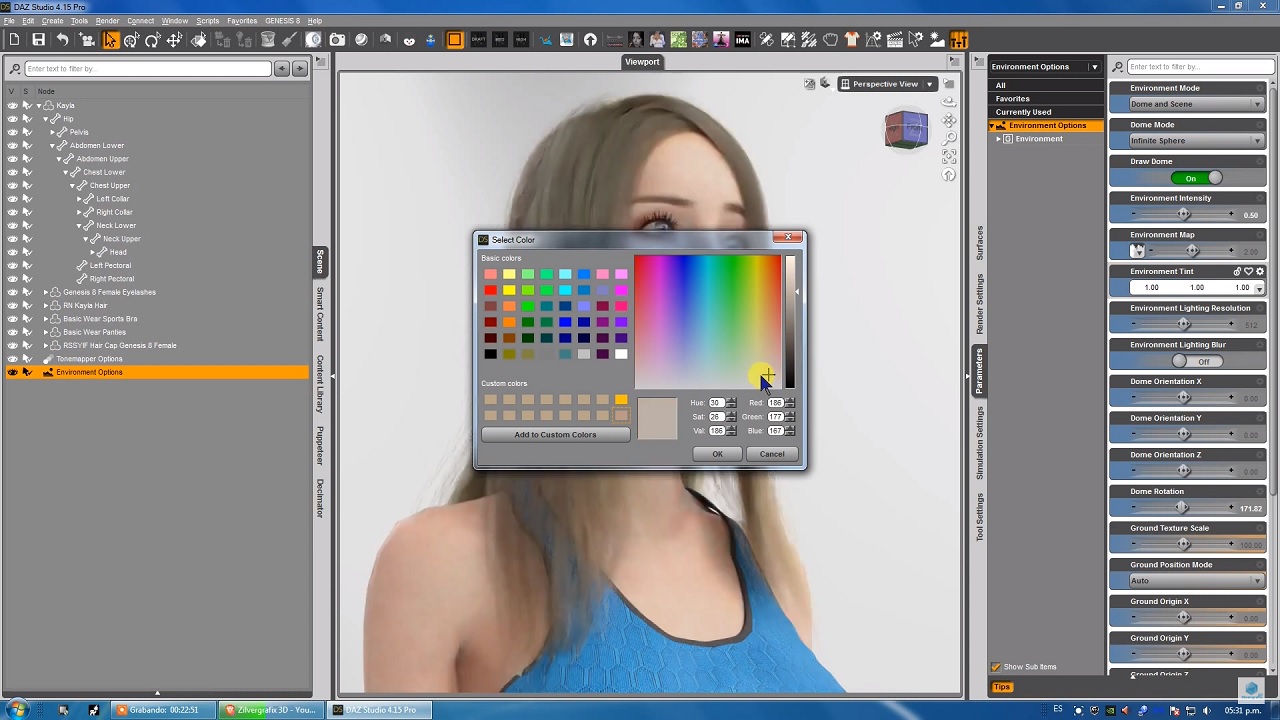1280x720 pixels.
Task: Click OK in Select Color dialog
Action: [x=717, y=454]
